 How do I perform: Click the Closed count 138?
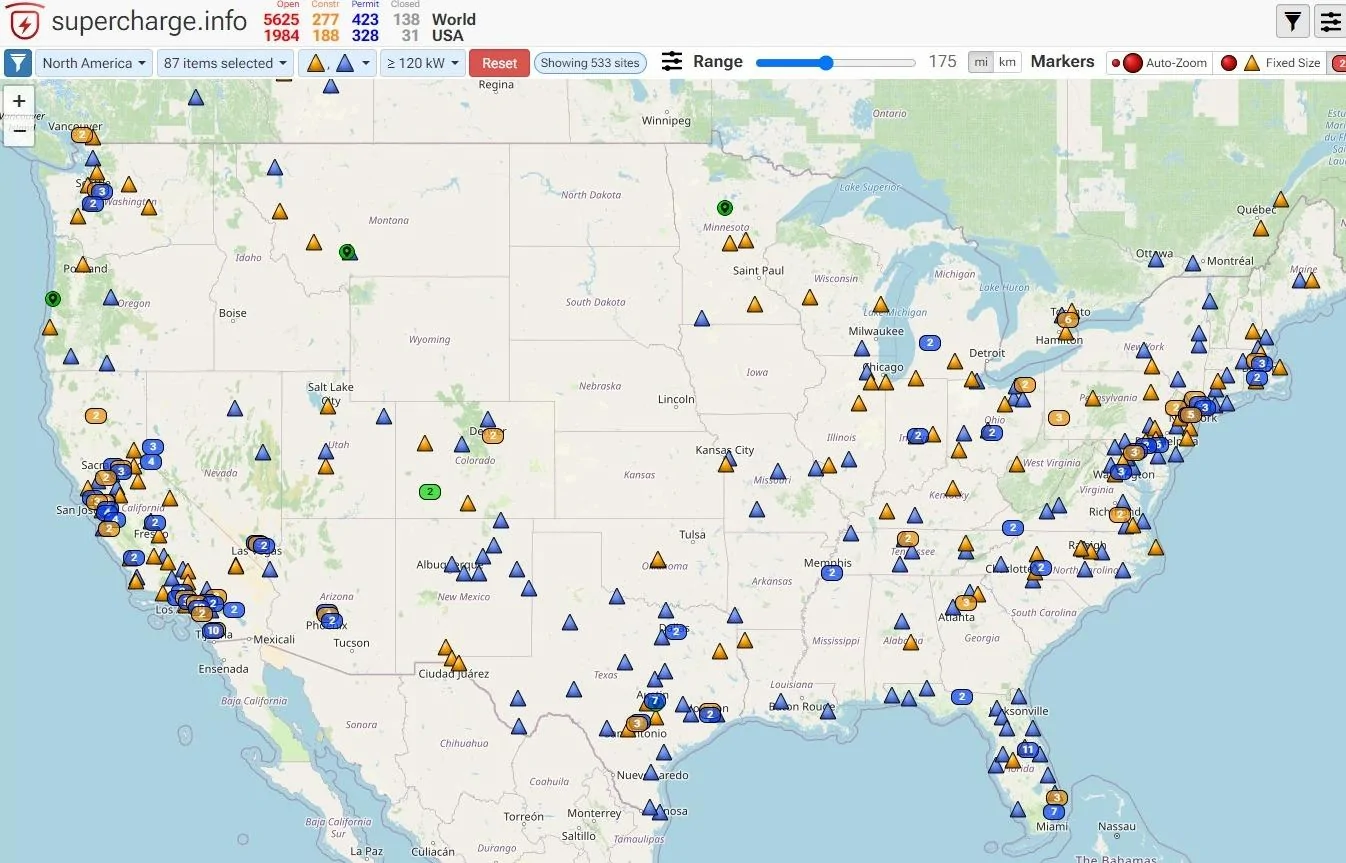point(406,19)
